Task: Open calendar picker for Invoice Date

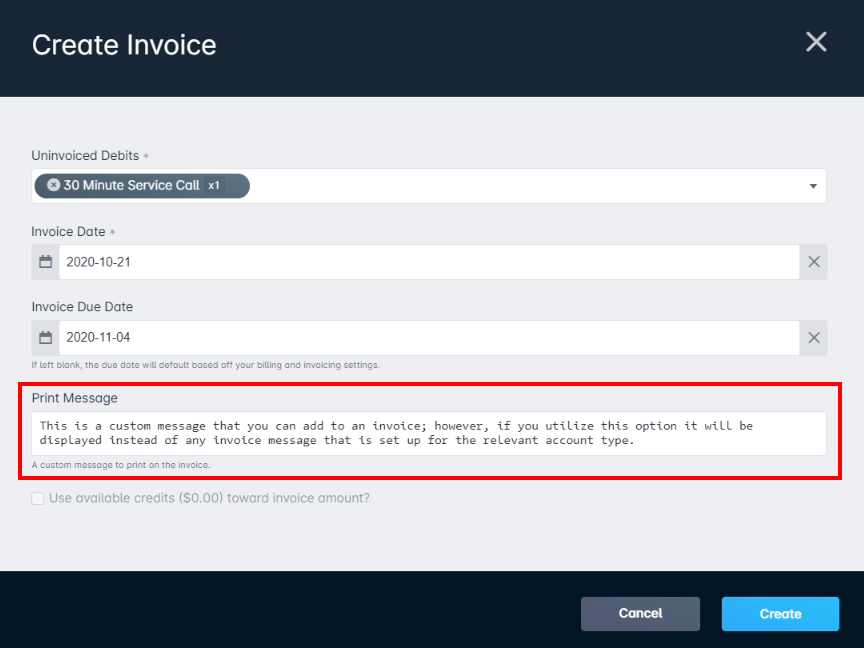Action: tap(46, 262)
